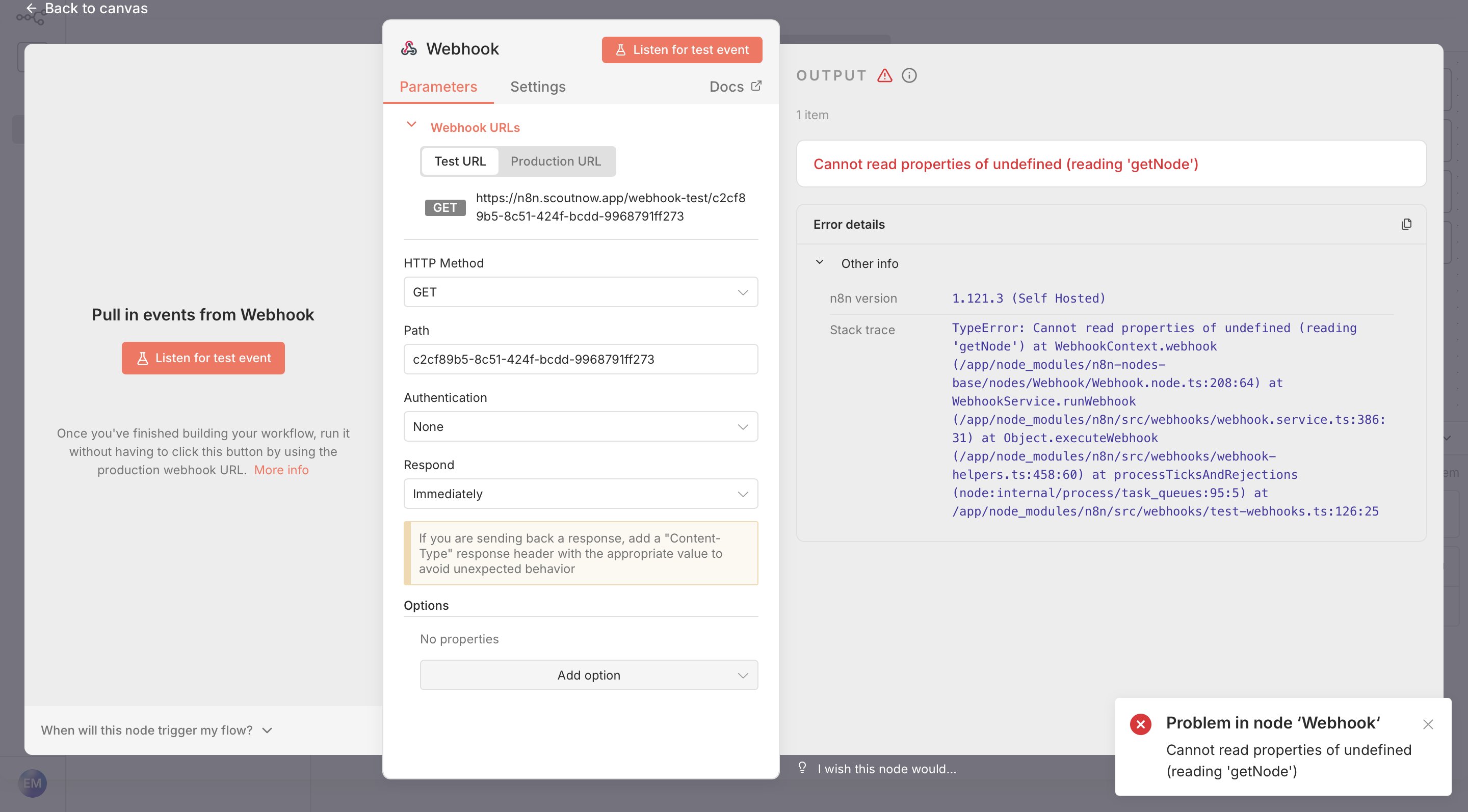
Task: Switch to the Settings tab
Action: click(537, 87)
